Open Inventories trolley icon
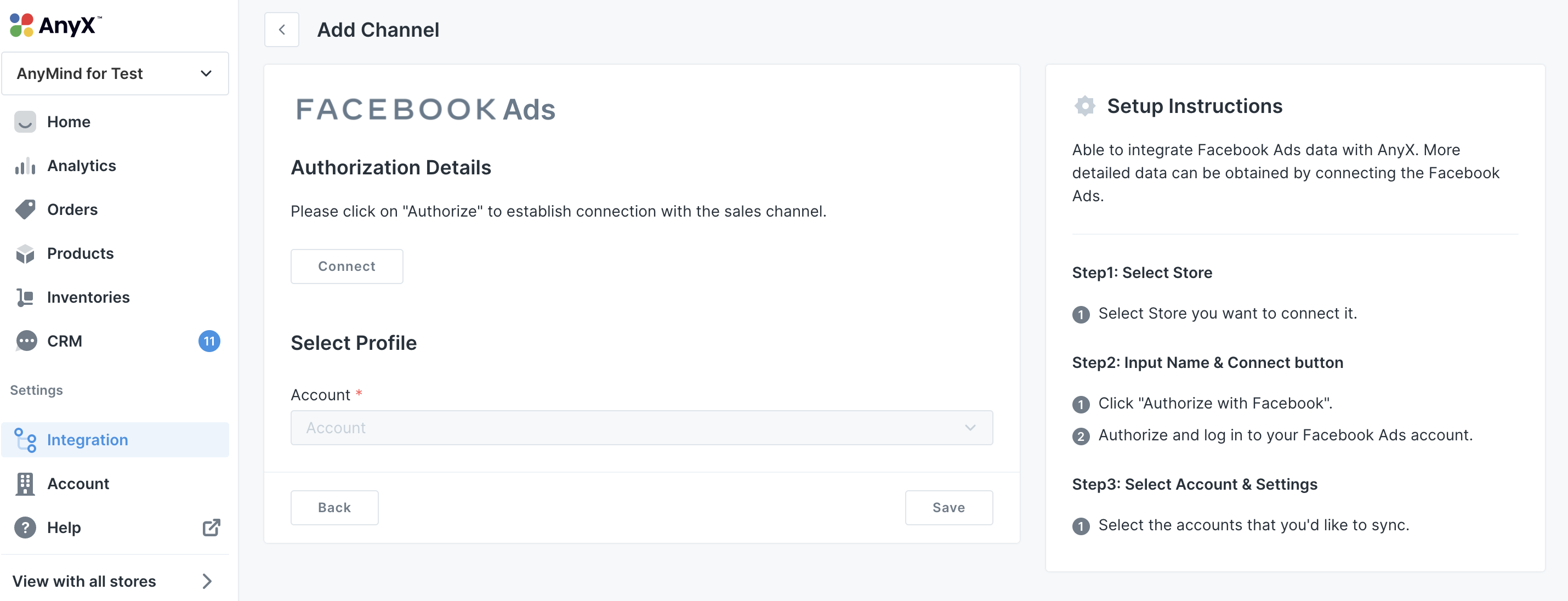This screenshot has width=1568, height=601. click(x=25, y=297)
